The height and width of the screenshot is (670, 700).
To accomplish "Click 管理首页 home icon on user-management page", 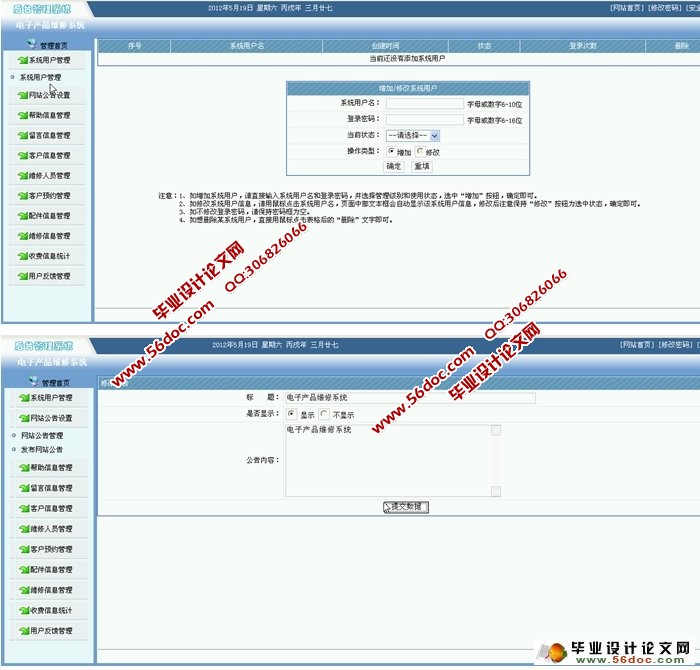I will [x=32, y=44].
